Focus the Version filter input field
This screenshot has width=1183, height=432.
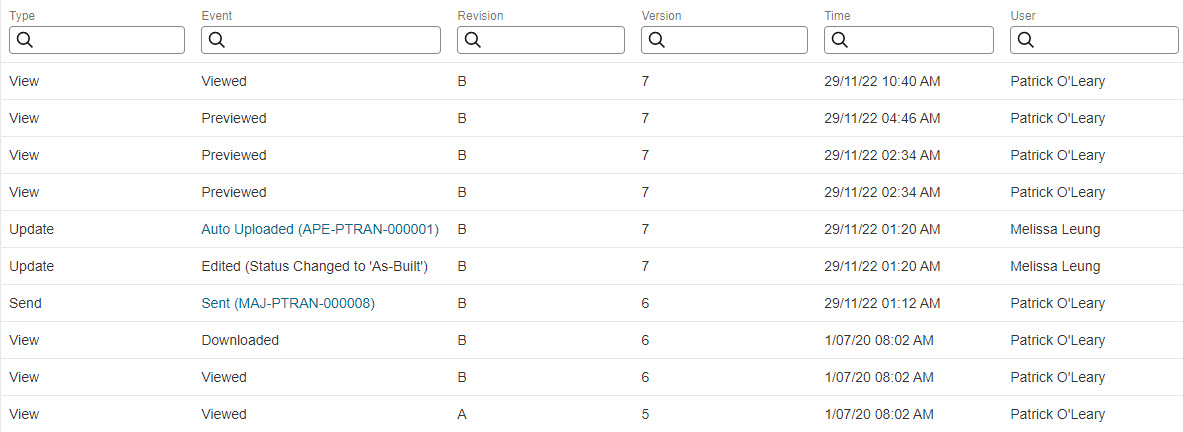click(724, 41)
